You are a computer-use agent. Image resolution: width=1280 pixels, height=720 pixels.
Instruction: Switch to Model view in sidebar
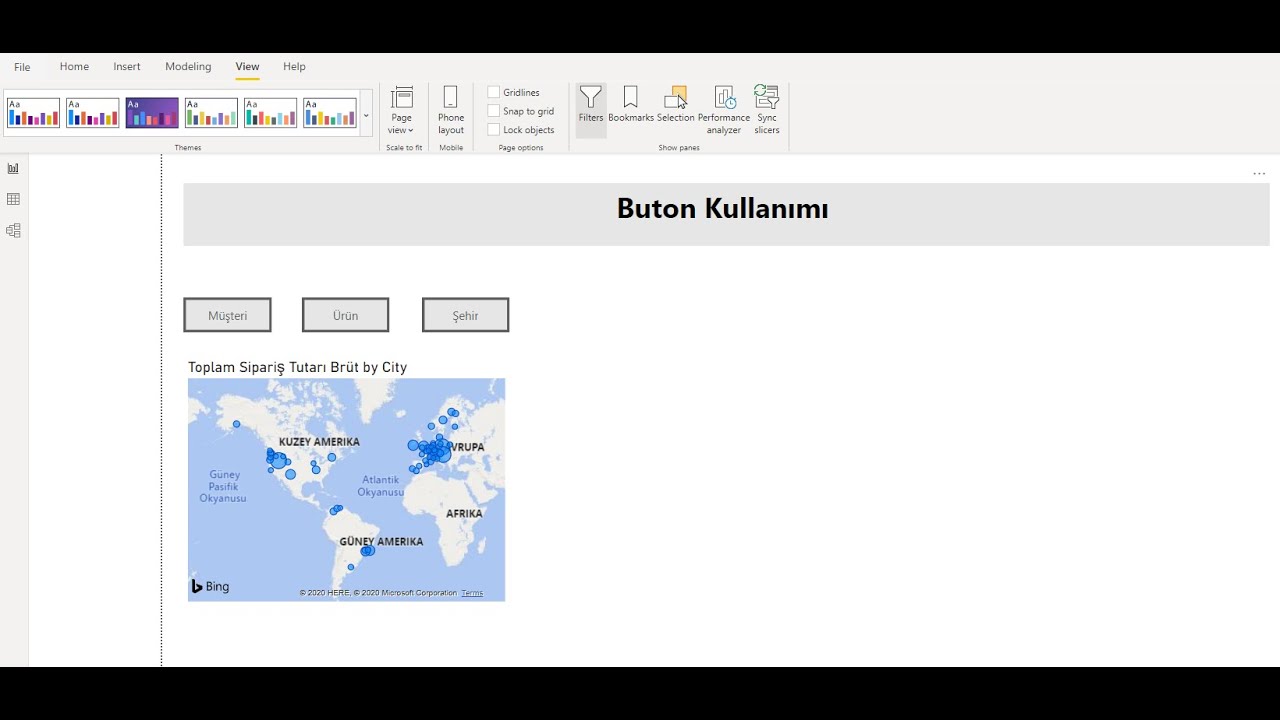point(13,230)
